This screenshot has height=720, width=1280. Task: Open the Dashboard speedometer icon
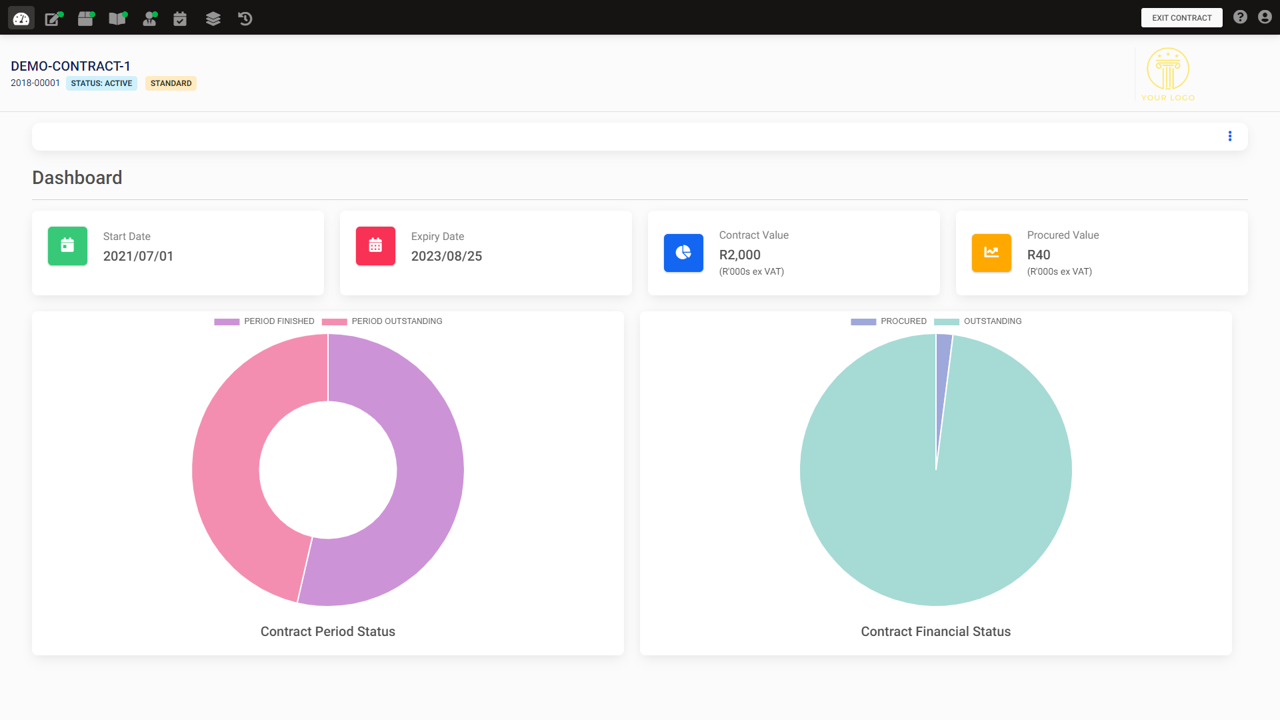pos(20,18)
